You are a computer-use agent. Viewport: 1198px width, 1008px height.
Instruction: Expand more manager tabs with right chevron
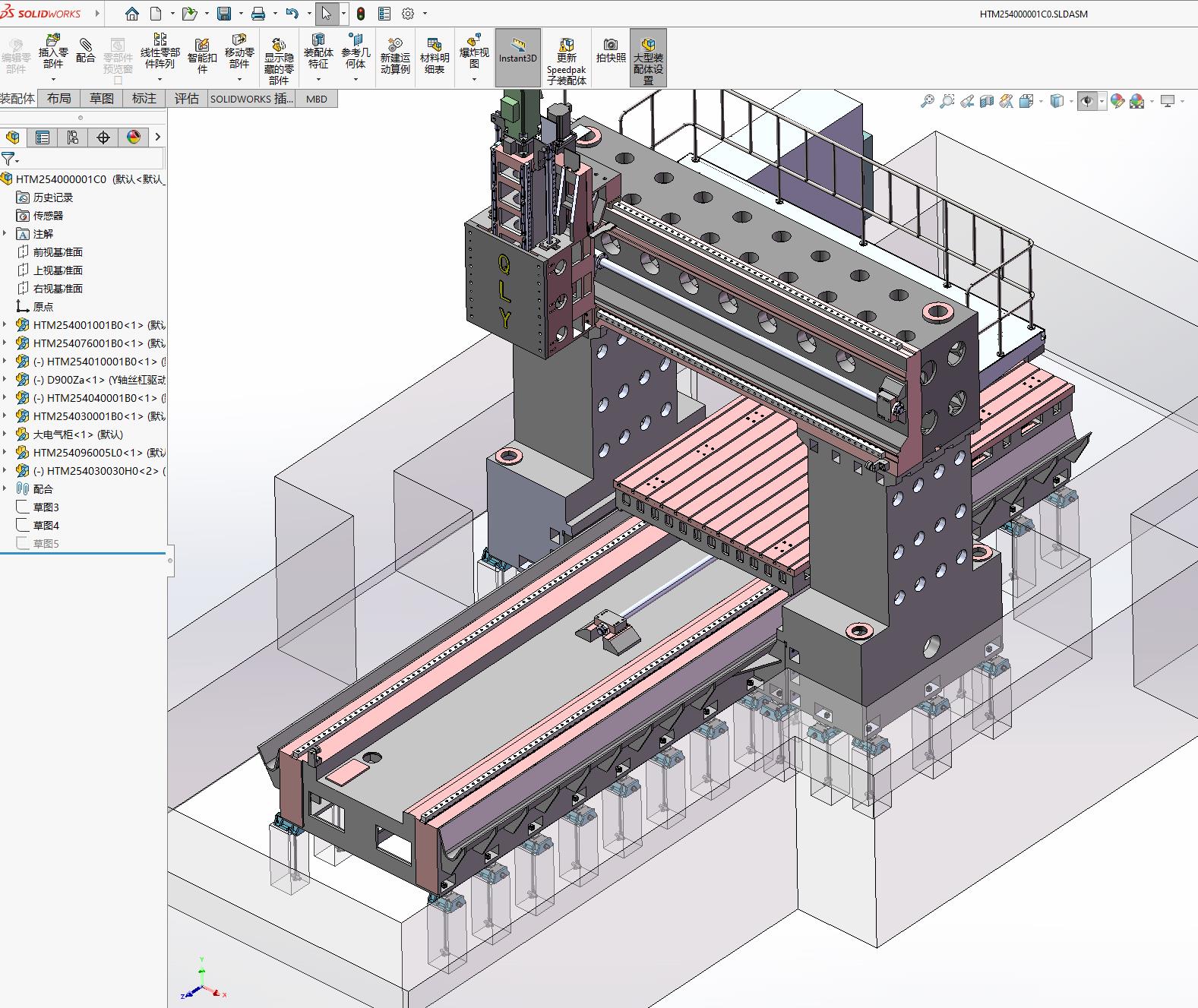tap(157, 137)
